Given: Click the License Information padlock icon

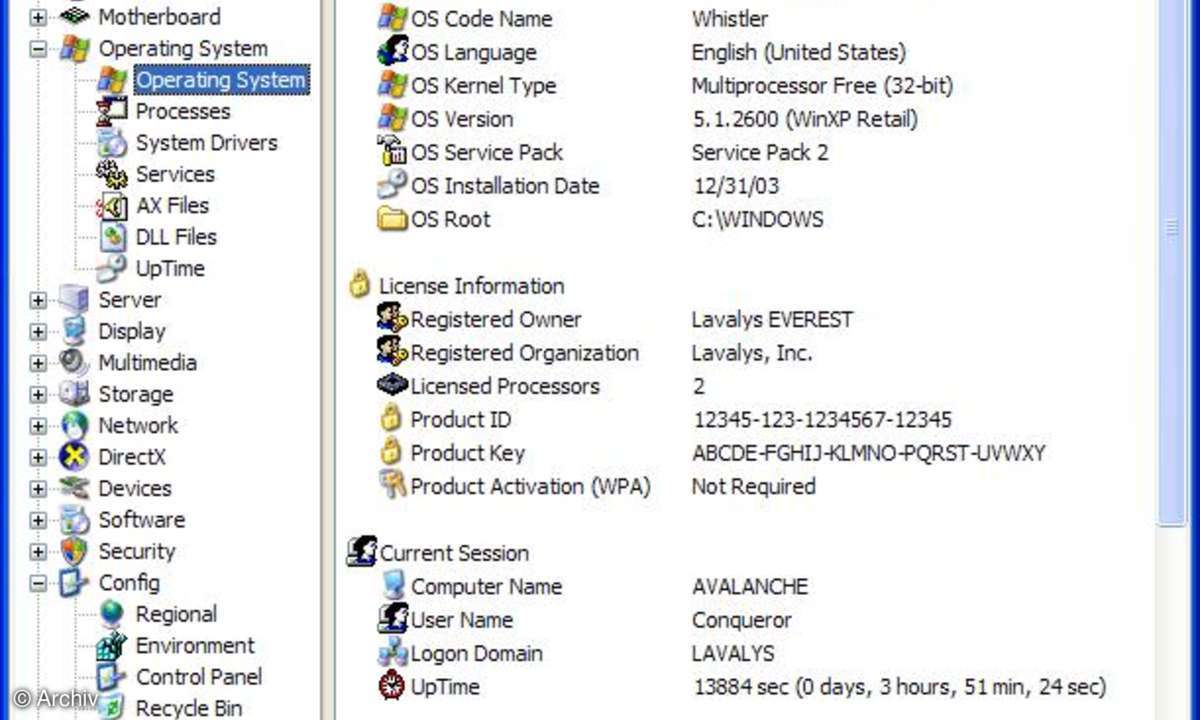Looking at the screenshot, I should (x=360, y=285).
